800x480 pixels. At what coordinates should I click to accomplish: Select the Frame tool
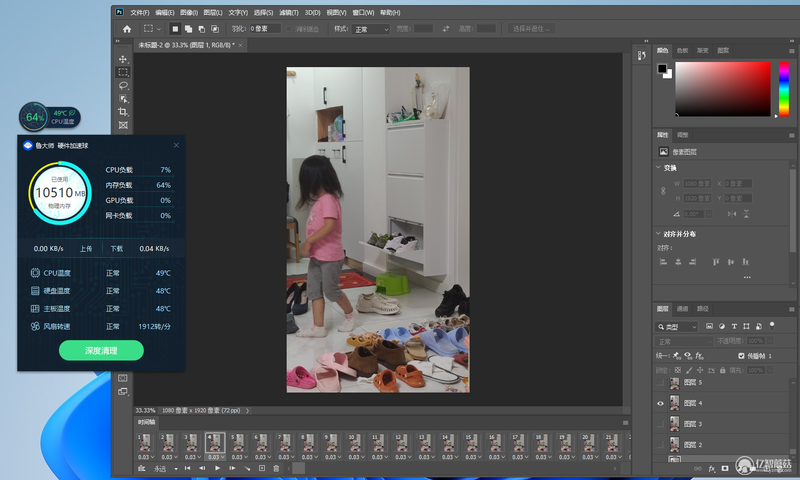123,125
